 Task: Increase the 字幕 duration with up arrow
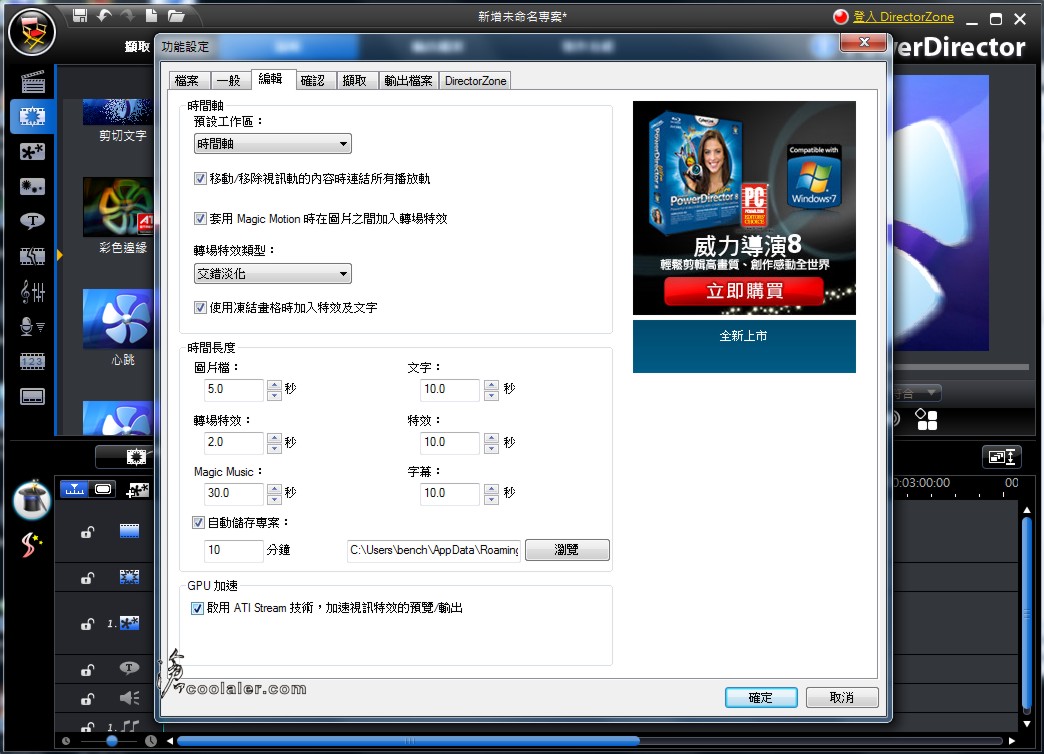491,488
